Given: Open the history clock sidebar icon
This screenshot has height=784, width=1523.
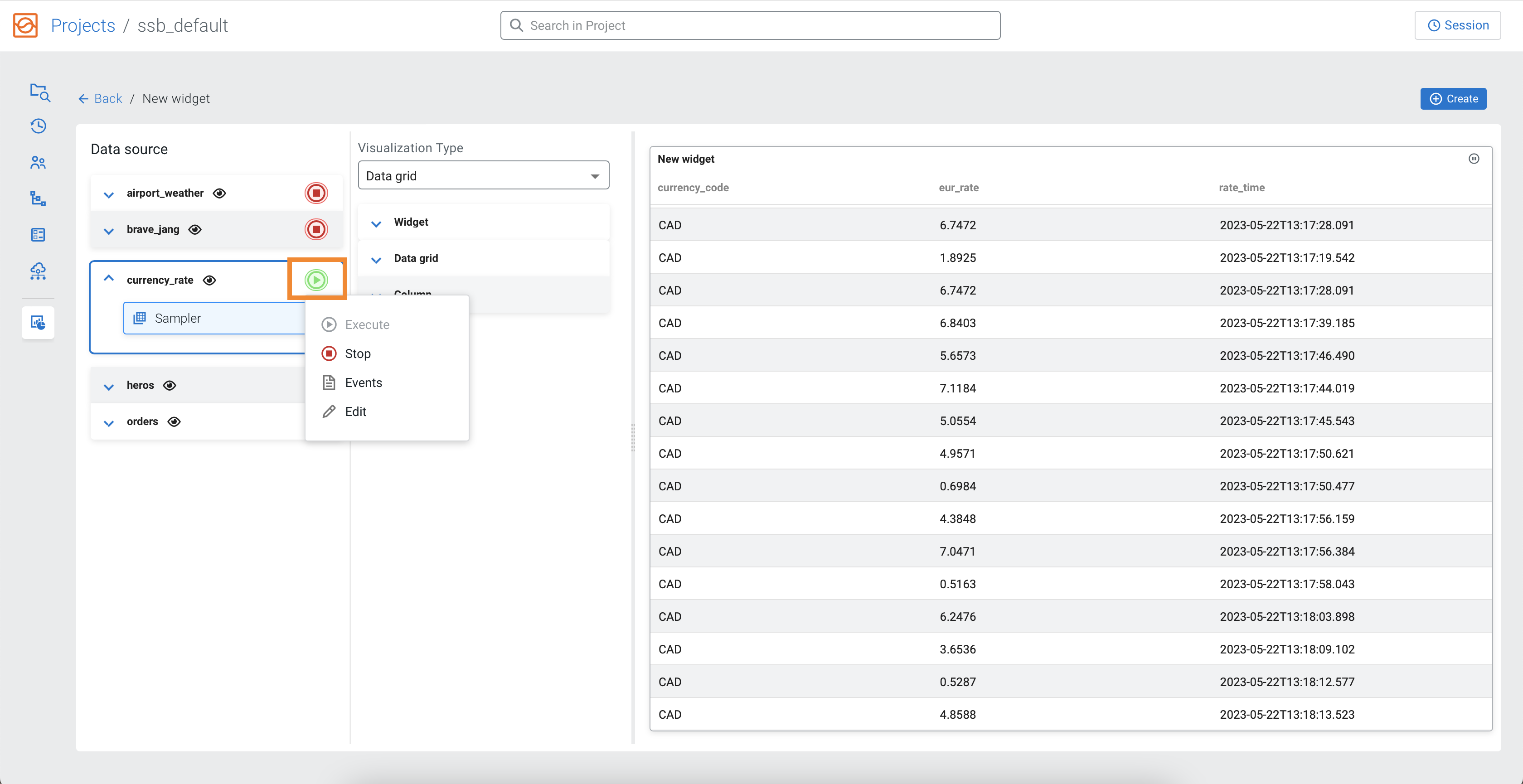Looking at the screenshot, I should pyautogui.click(x=39, y=126).
